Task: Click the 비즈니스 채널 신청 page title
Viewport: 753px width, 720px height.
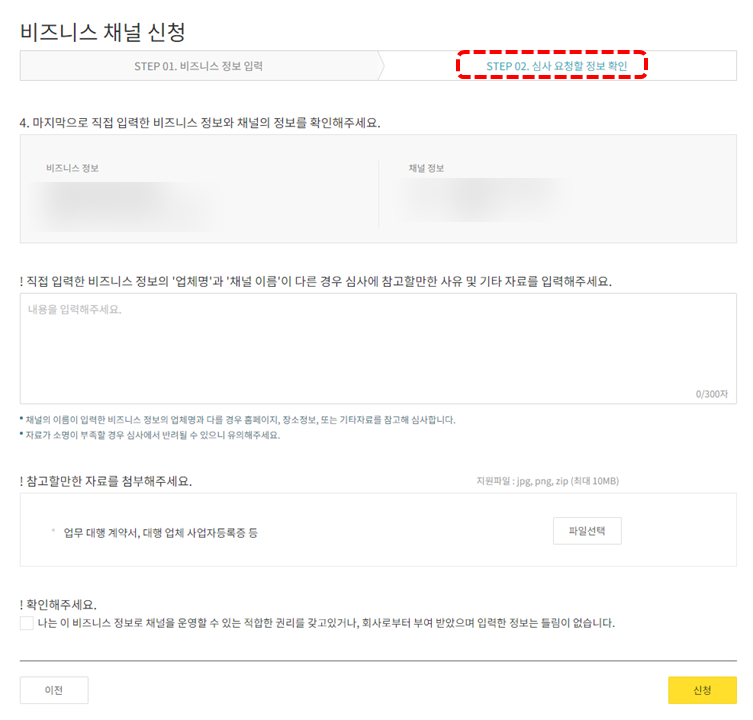Action: coord(103,32)
